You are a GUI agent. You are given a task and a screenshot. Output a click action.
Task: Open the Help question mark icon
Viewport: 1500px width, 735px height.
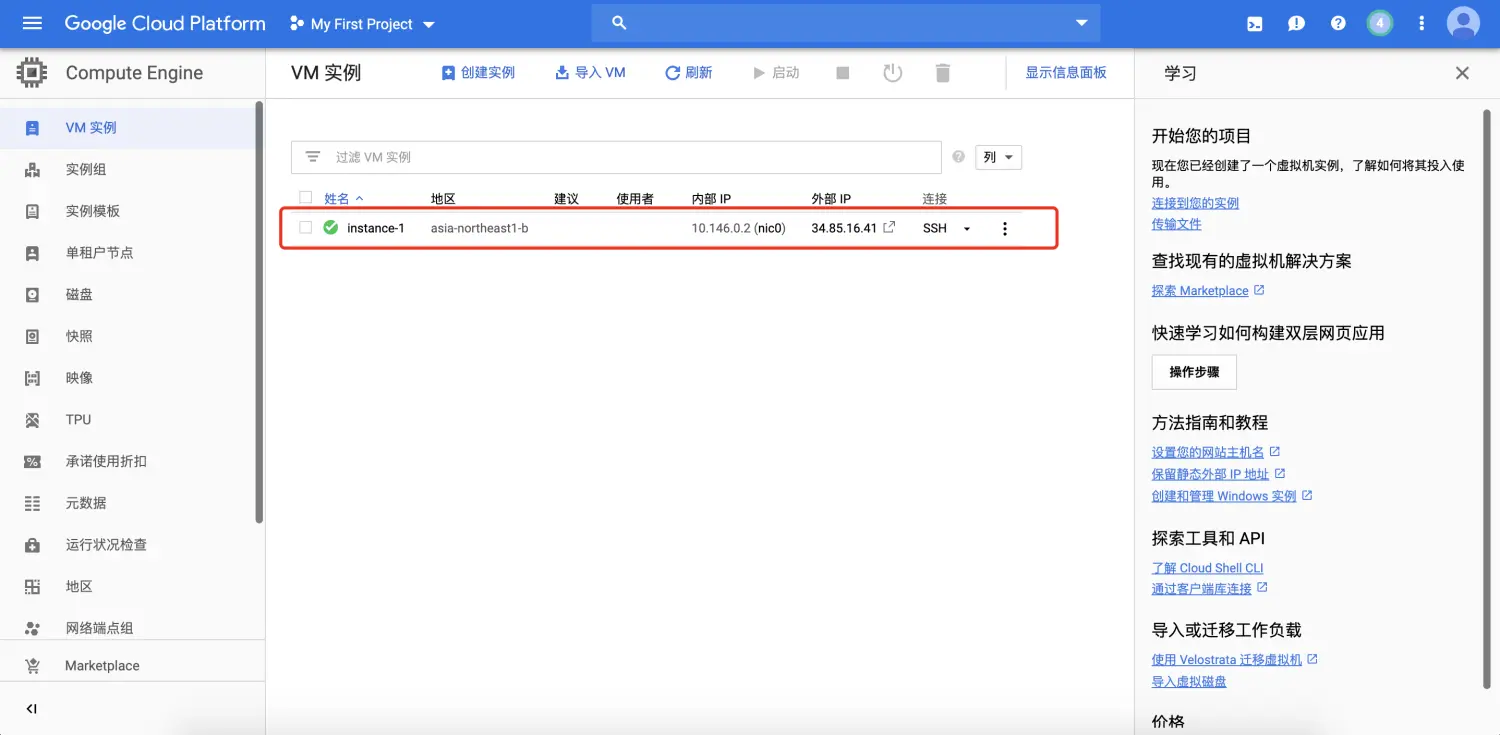pyautogui.click(x=1338, y=23)
